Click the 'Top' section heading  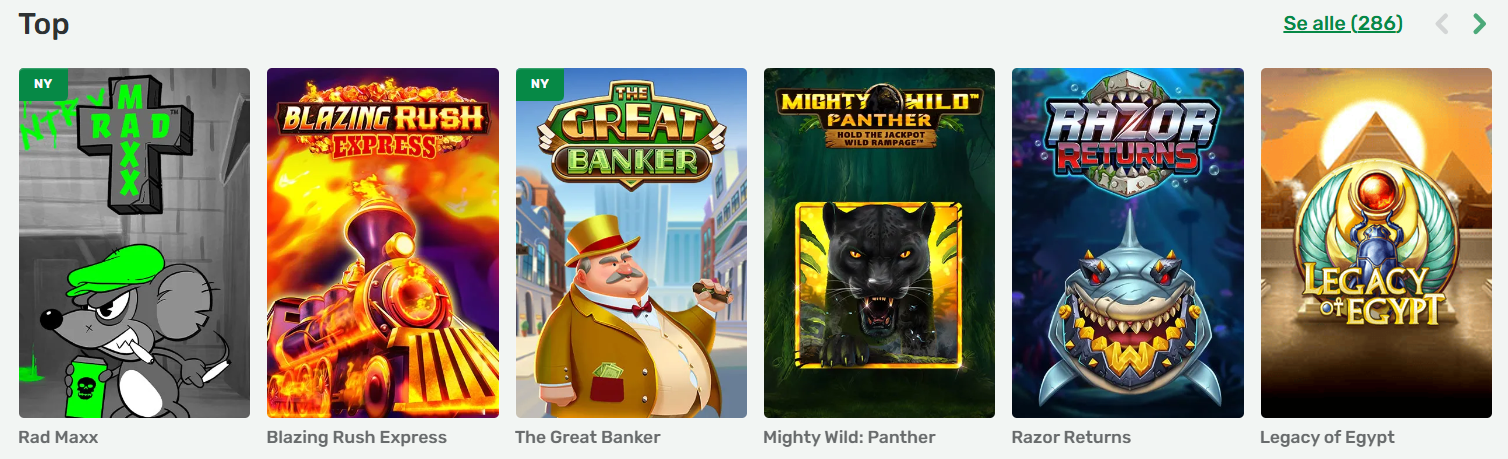[44, 24]
